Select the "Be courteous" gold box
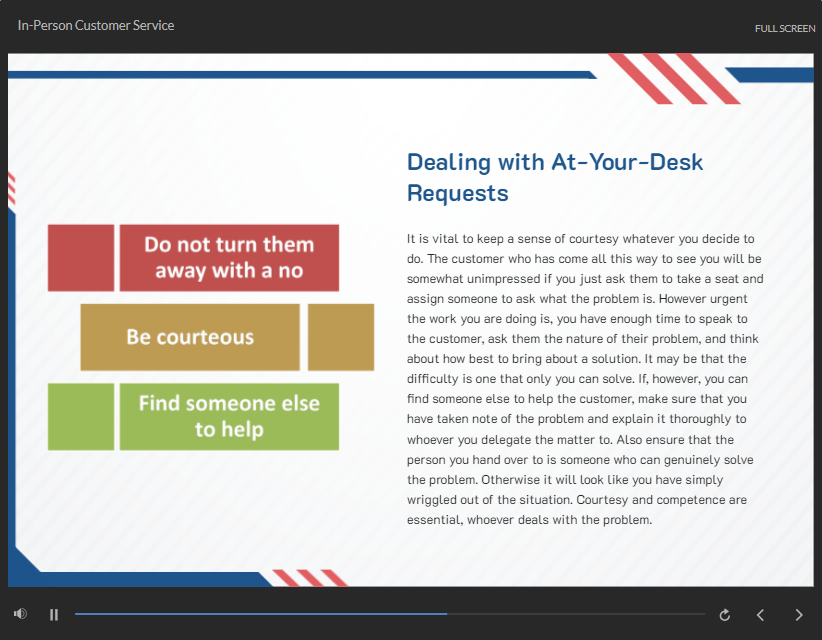 click(190, 338)
